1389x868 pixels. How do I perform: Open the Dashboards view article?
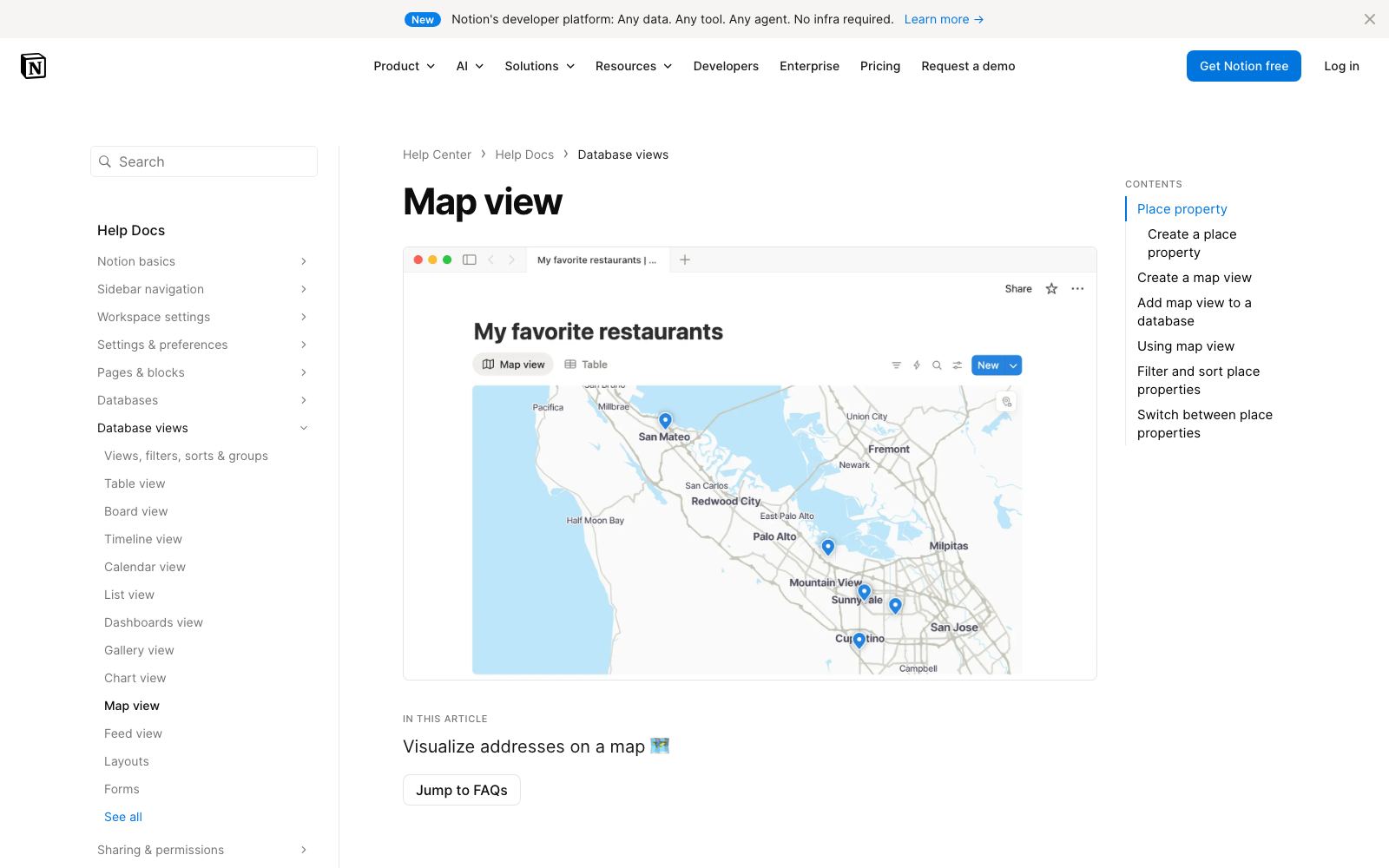click(154, 622)
